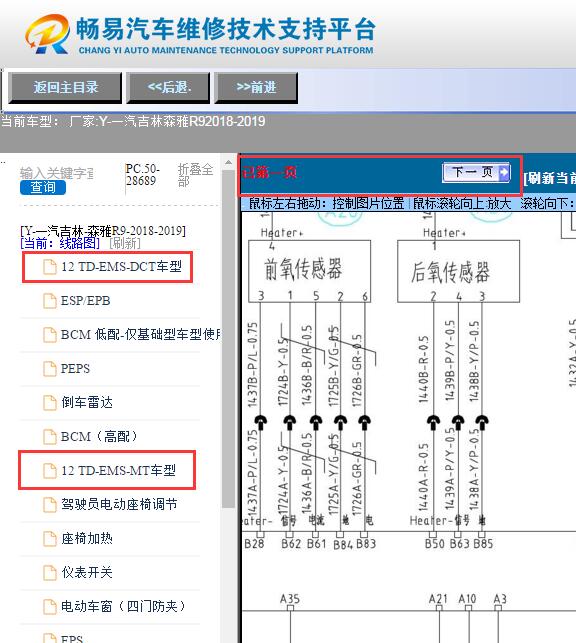
Task: Click the page icon beside 驾驶员电动座椅调节
Action: coord(50,504)
